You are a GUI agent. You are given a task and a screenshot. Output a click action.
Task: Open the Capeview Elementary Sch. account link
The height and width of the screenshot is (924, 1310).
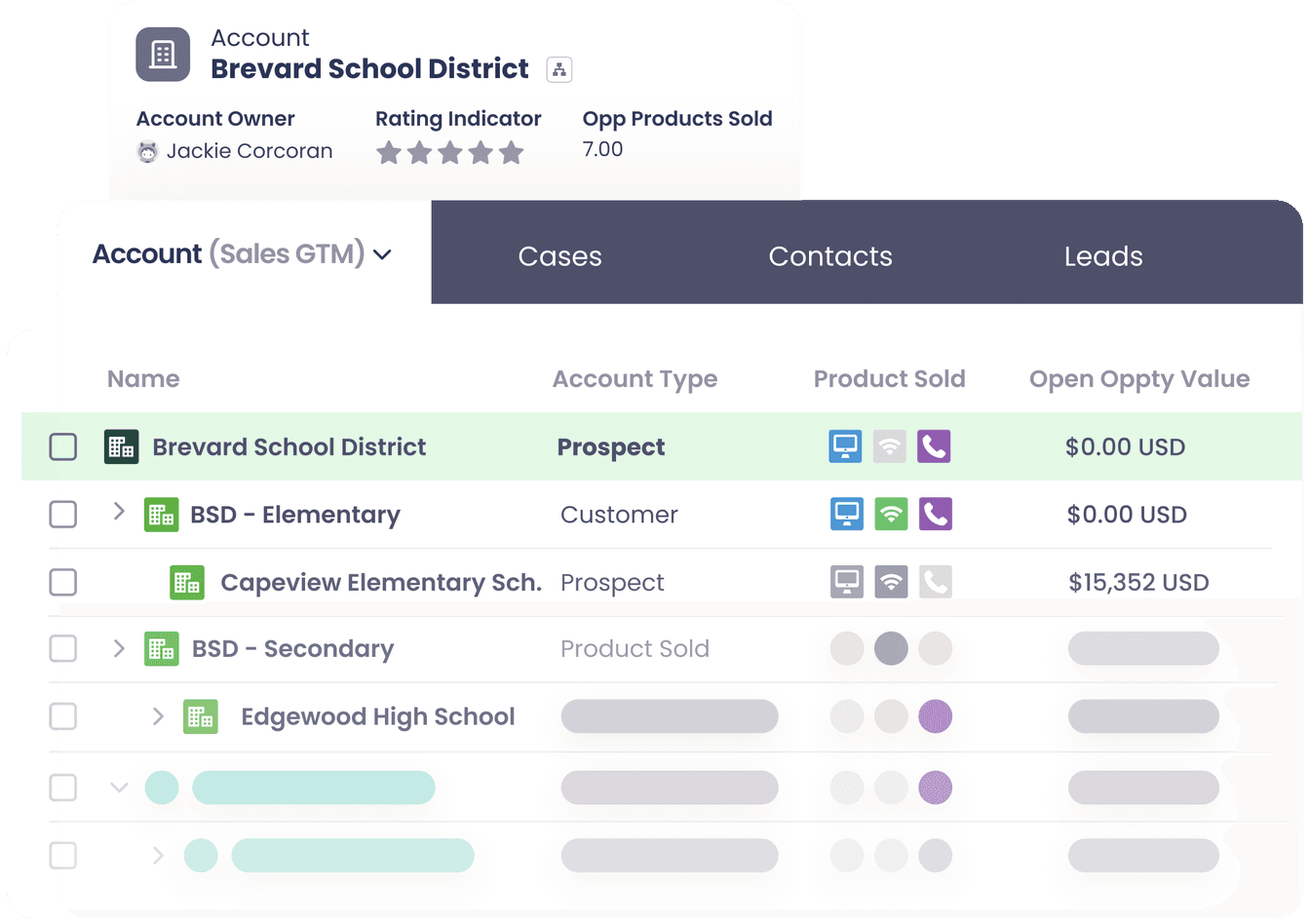coord(380,583)
